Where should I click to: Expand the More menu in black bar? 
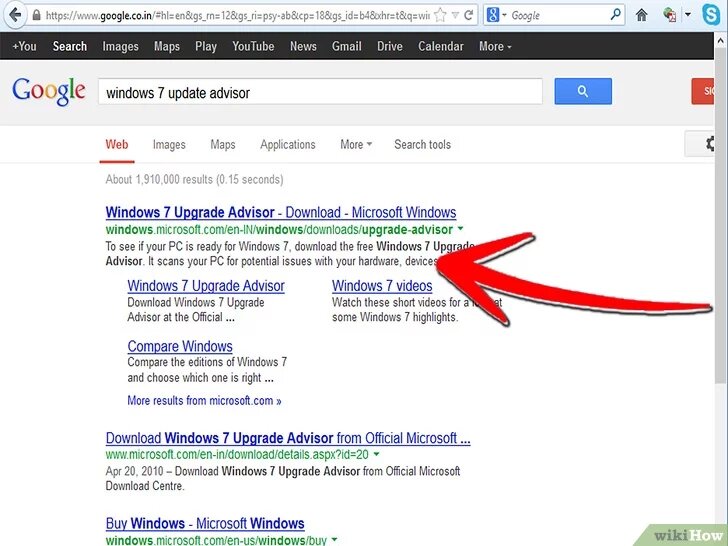tap(495, 46)
